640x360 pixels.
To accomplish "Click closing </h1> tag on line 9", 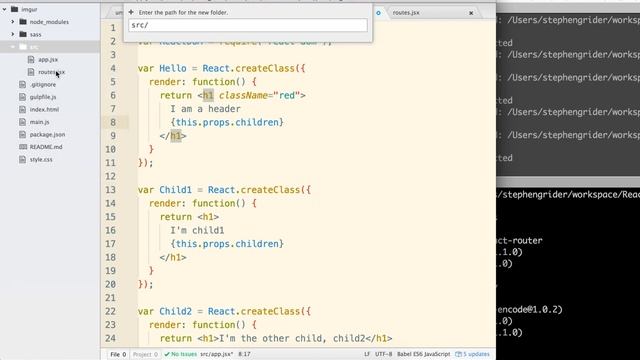I will (x=173, y=136).
